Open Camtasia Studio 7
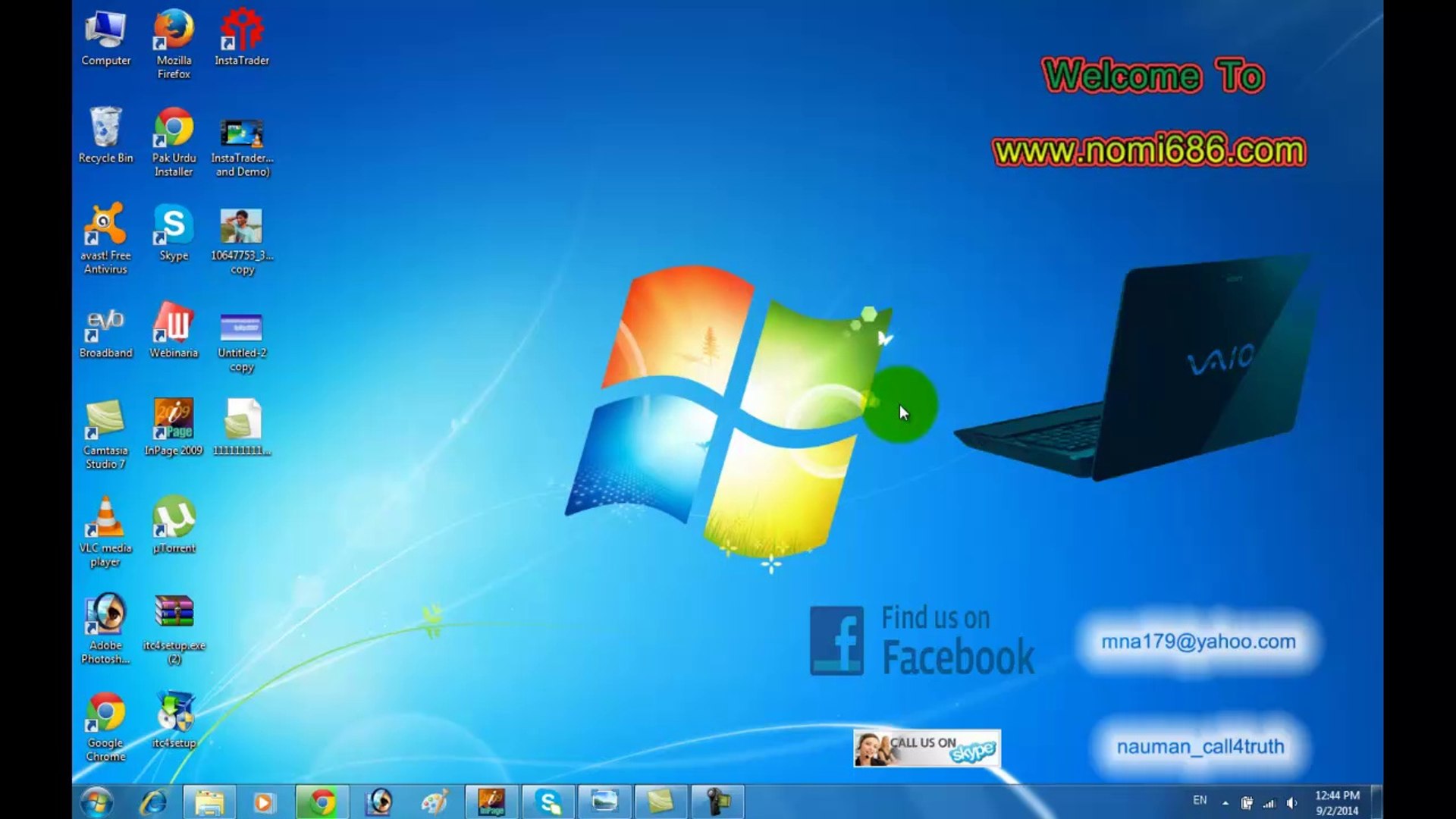The width and height of the screenshot is (1456, 819). click(105, 422)
